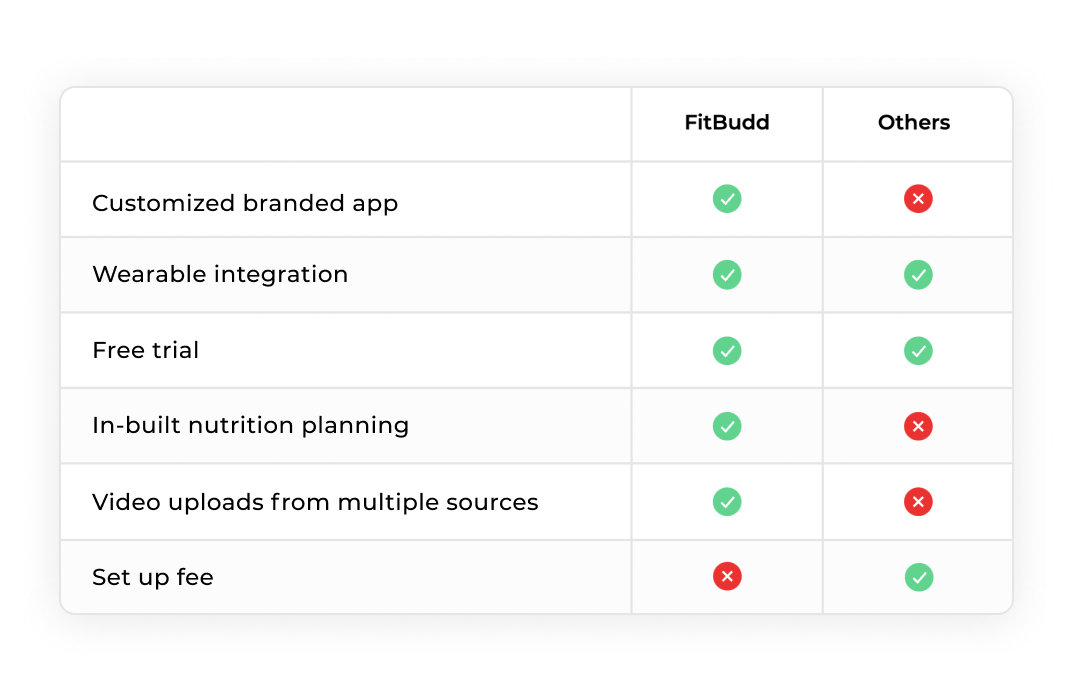Select the Wearable integration row label
The width and height of the screenshot is (1074, 700).
[220, 275]
